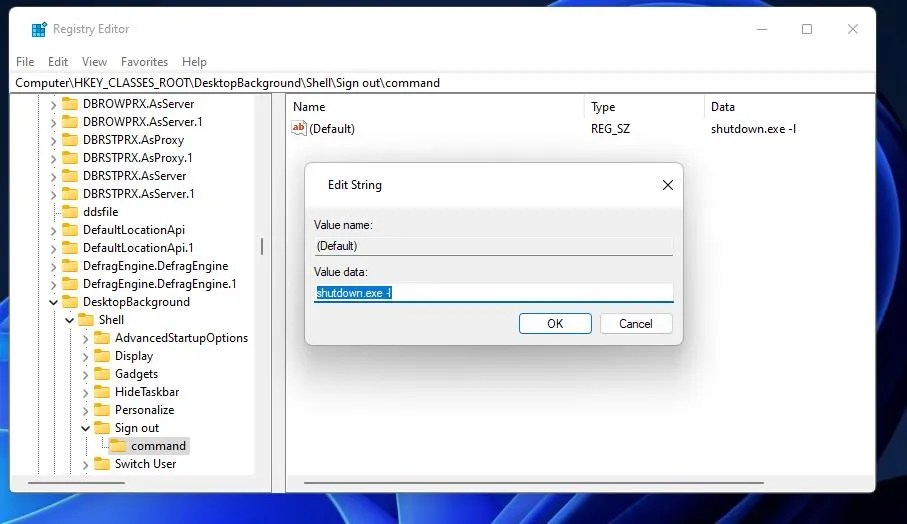Close the Edit String dialog
The image size is (907, 524).
point(668,185)
